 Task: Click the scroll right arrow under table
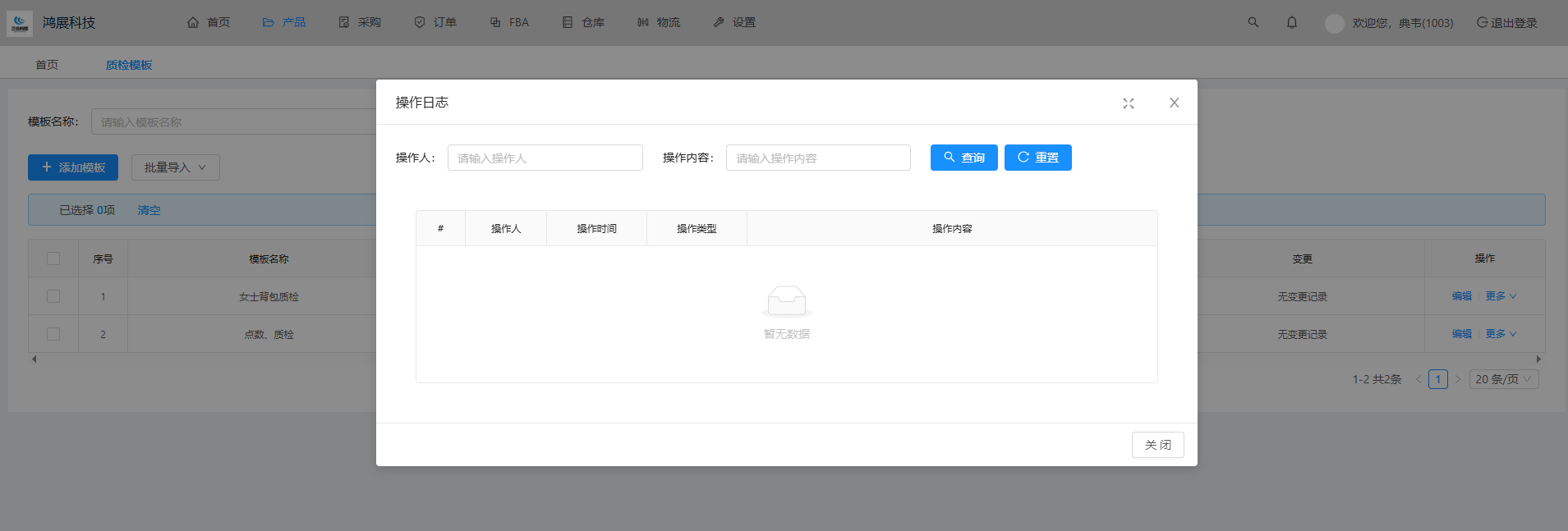point(1538,359)
